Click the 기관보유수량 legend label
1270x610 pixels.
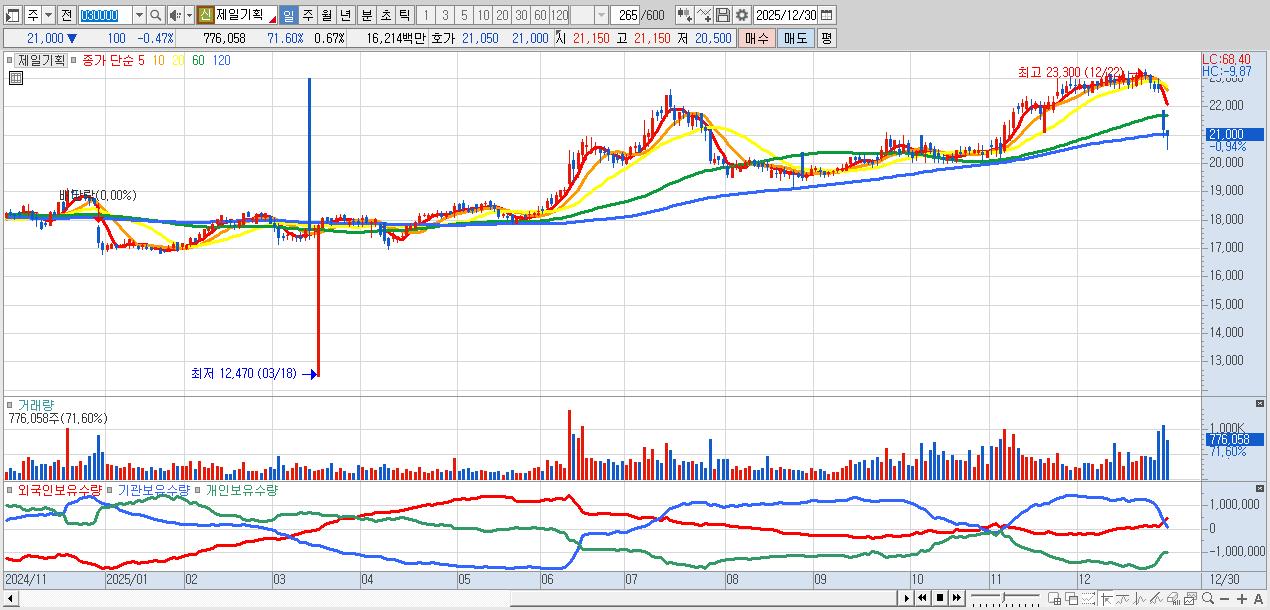point(153,490)
